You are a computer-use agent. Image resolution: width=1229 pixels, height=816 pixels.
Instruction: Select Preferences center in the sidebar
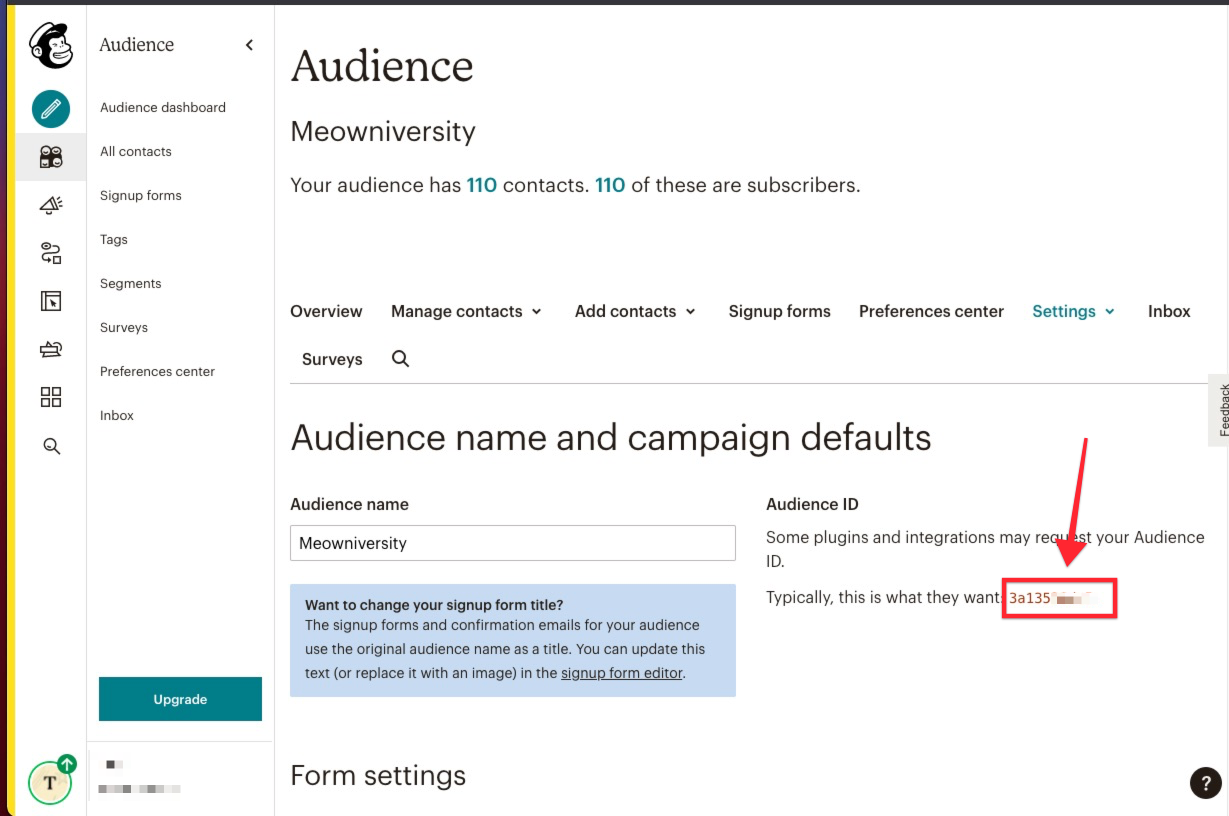[158, 371]
